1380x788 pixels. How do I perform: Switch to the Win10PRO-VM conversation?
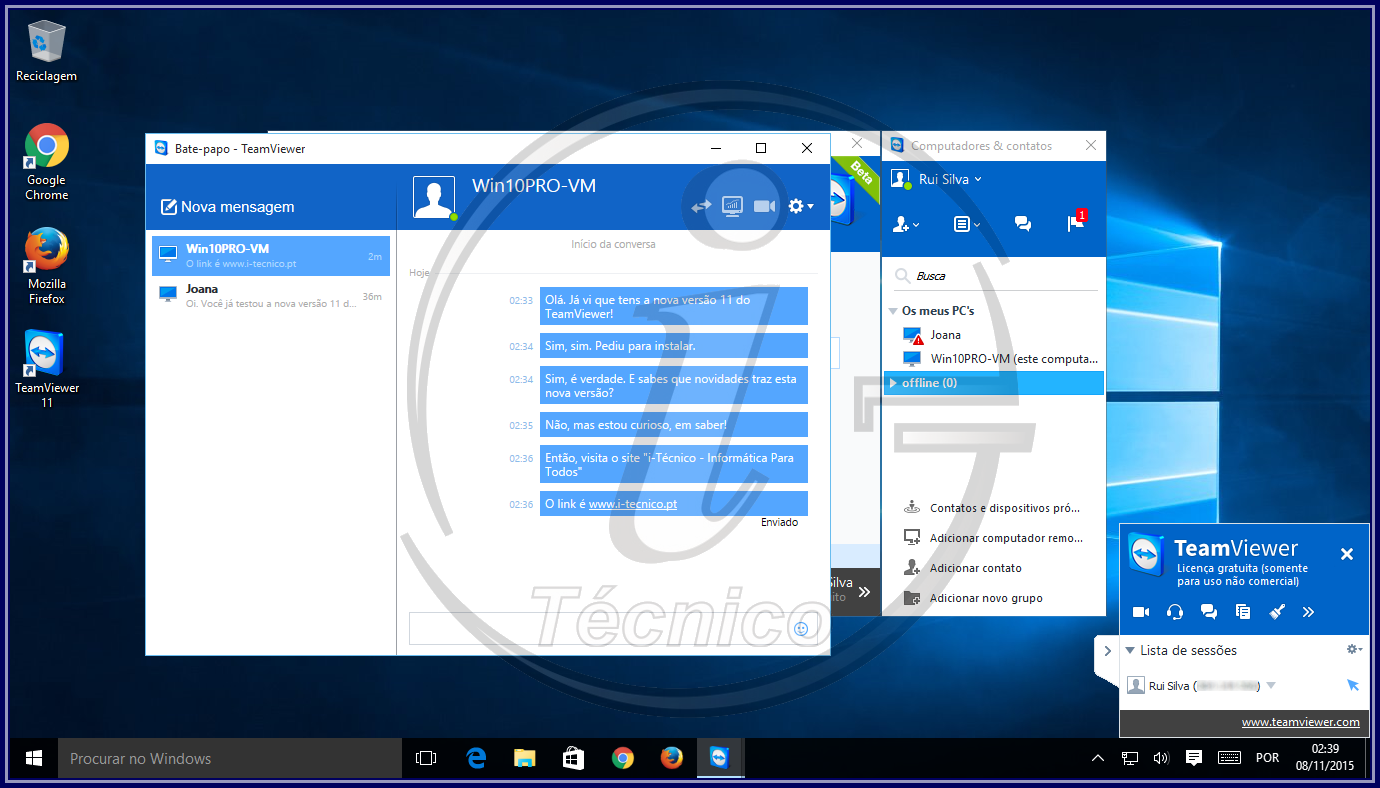tap(270, 255)
